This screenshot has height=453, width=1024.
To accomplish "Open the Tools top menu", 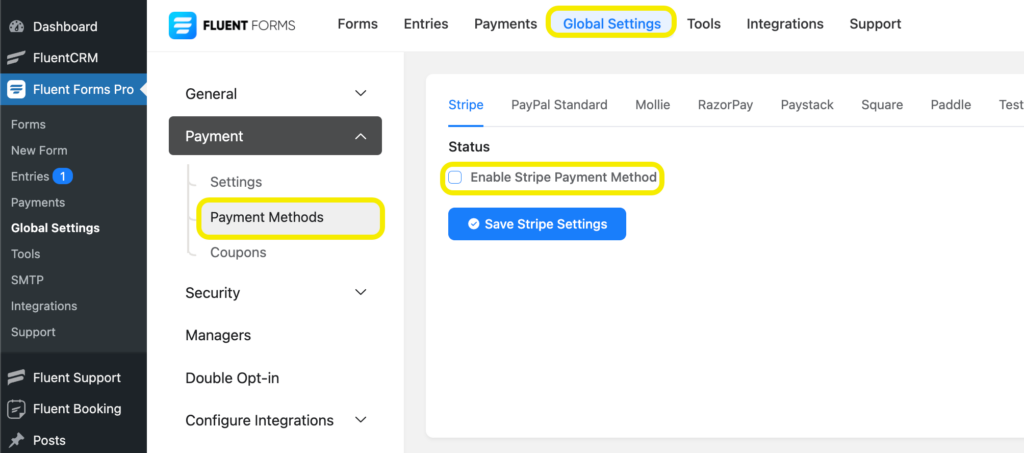I will (704, 24).
